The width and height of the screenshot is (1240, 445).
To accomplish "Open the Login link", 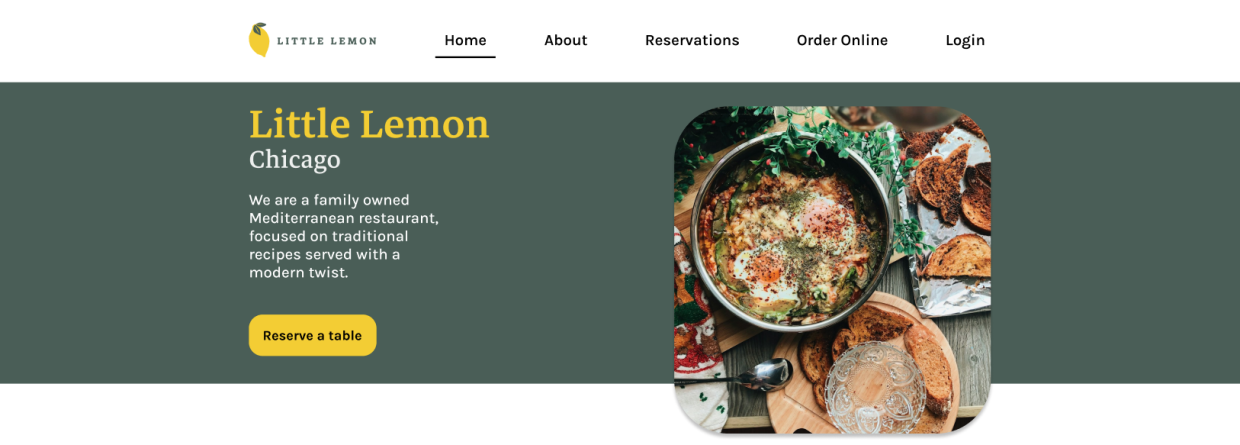I will point(965,40).
